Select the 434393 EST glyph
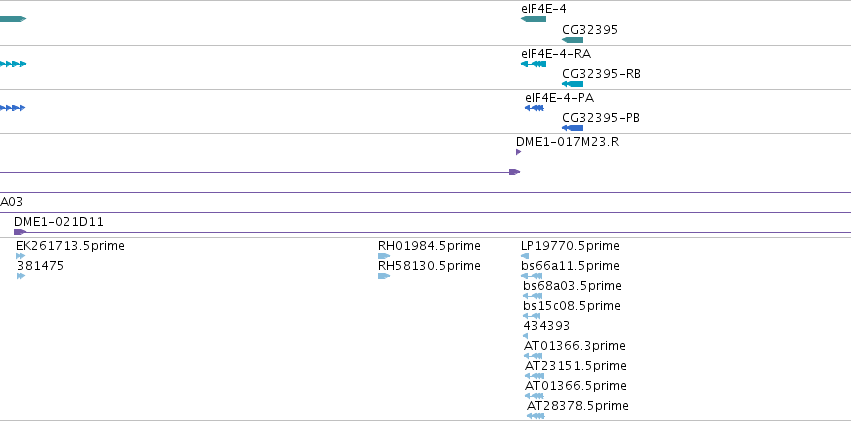Screen dimensions: 851x421 pyautogui.click(x=525, y=336)
